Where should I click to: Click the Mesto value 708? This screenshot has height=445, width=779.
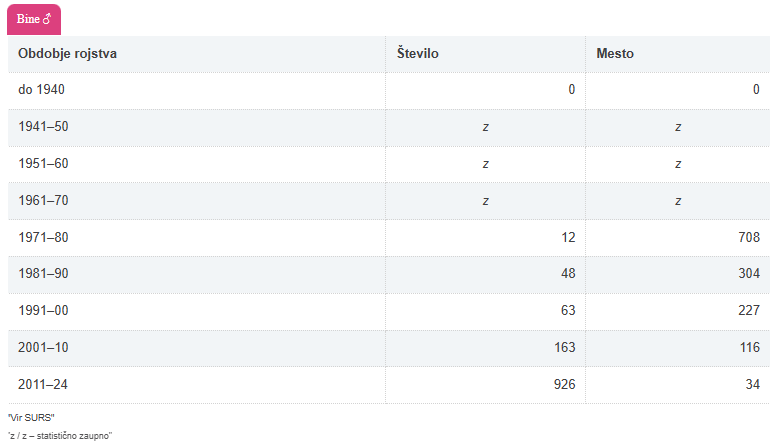tap(749, 237)
